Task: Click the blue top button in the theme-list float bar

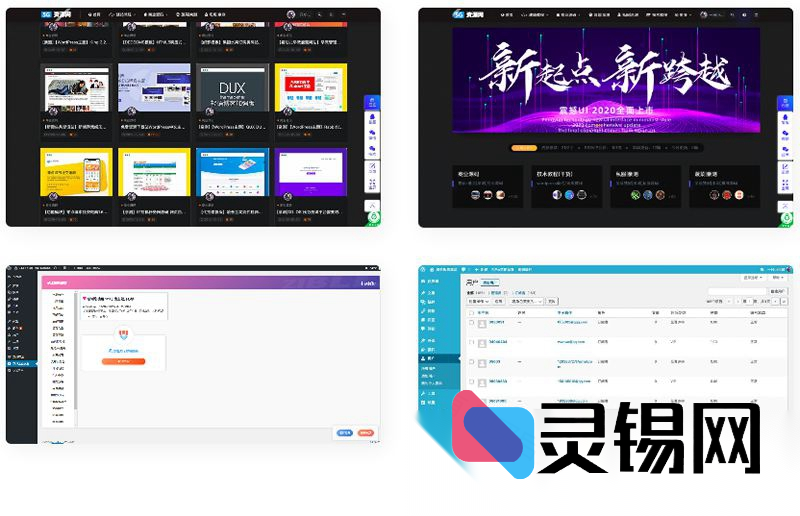Action: [372, 102]
